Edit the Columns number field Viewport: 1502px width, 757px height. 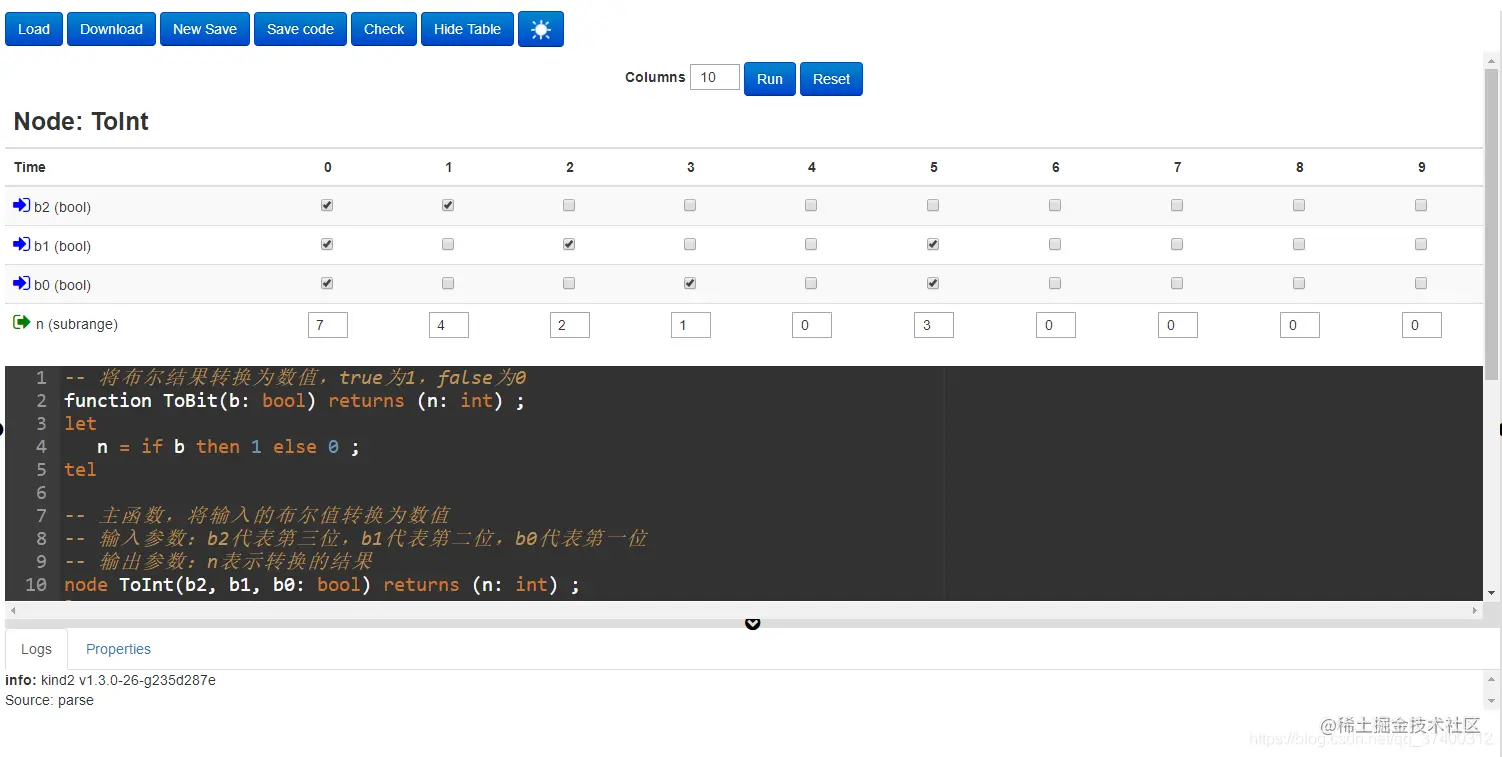pos(715,77)
